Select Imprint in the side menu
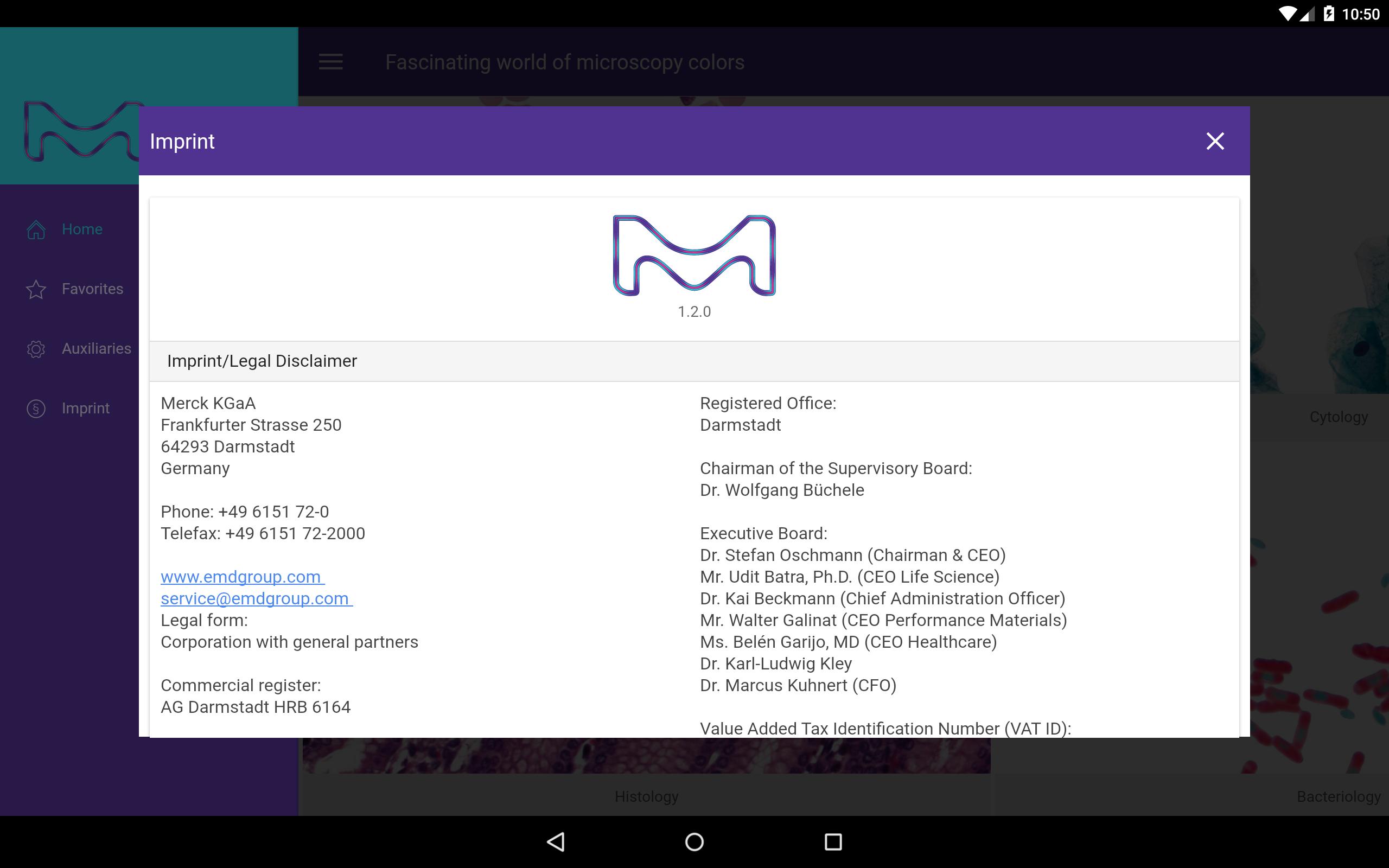Viewport: 1389px width, 868px height. (x=86, y=409)
